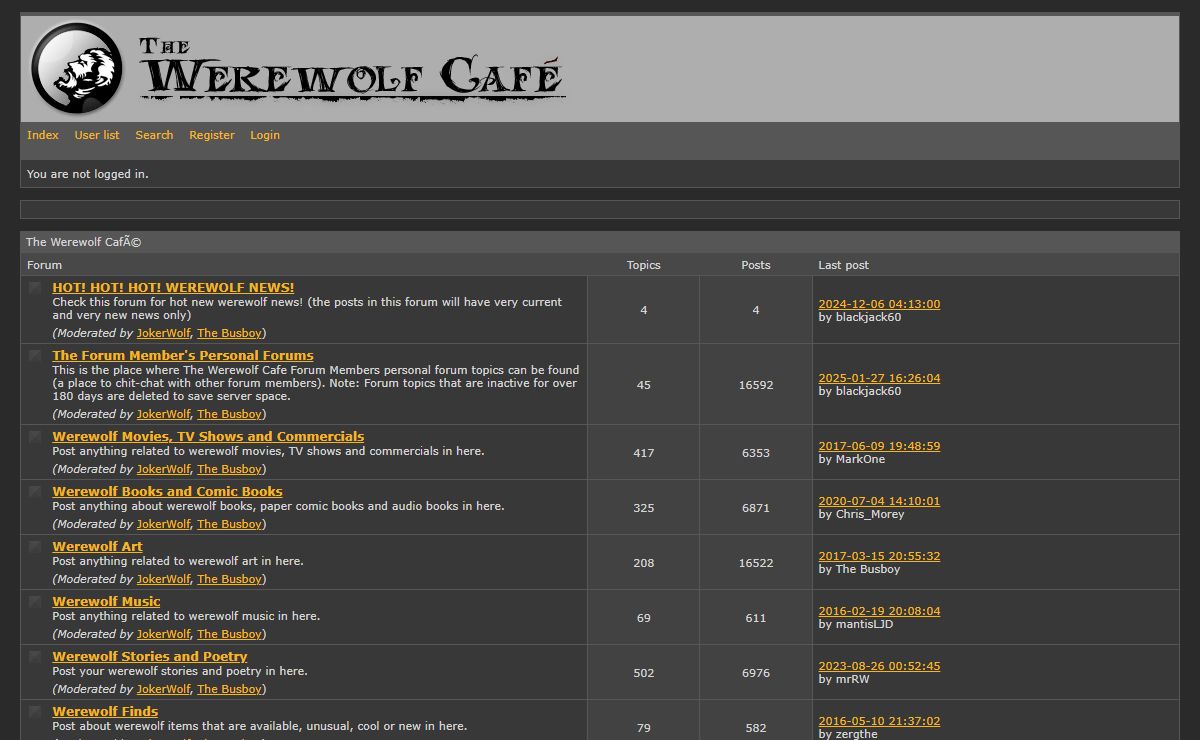Screen dimensions: 1200x740
Task: Click the Login link
Action: coord(265,135)
